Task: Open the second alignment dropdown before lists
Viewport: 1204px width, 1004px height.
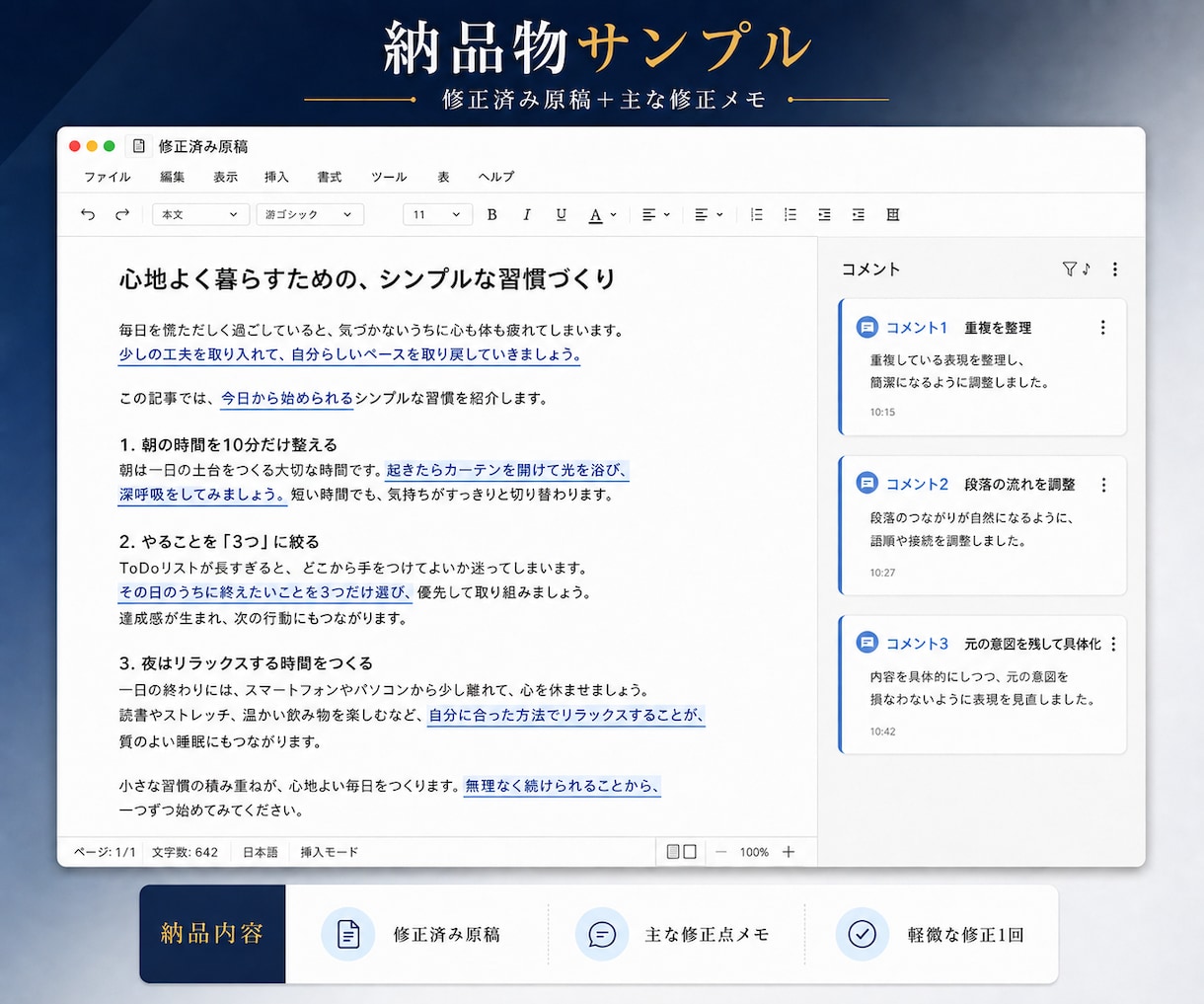Action: pos(709,214)
